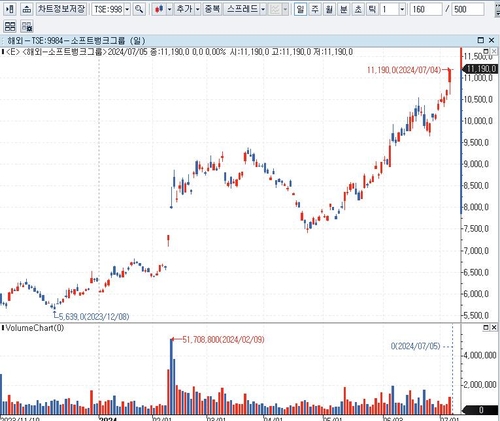The width and height of the screenshot is (500, 421).
Task: Click the 500 total count field
Action: 468,9
